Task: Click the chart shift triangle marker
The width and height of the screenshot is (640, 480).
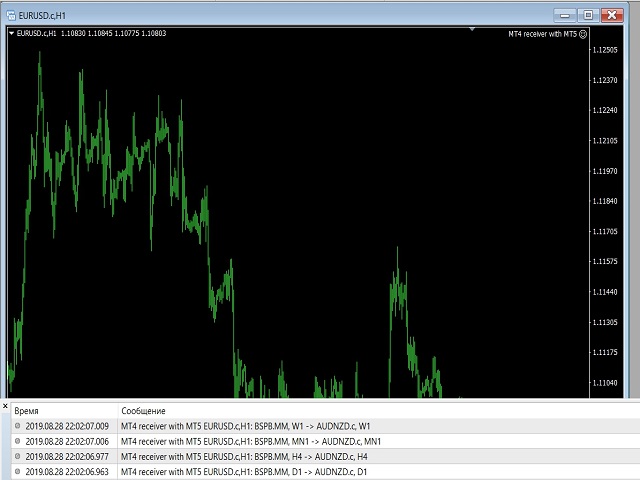Action: click(472, 29)
